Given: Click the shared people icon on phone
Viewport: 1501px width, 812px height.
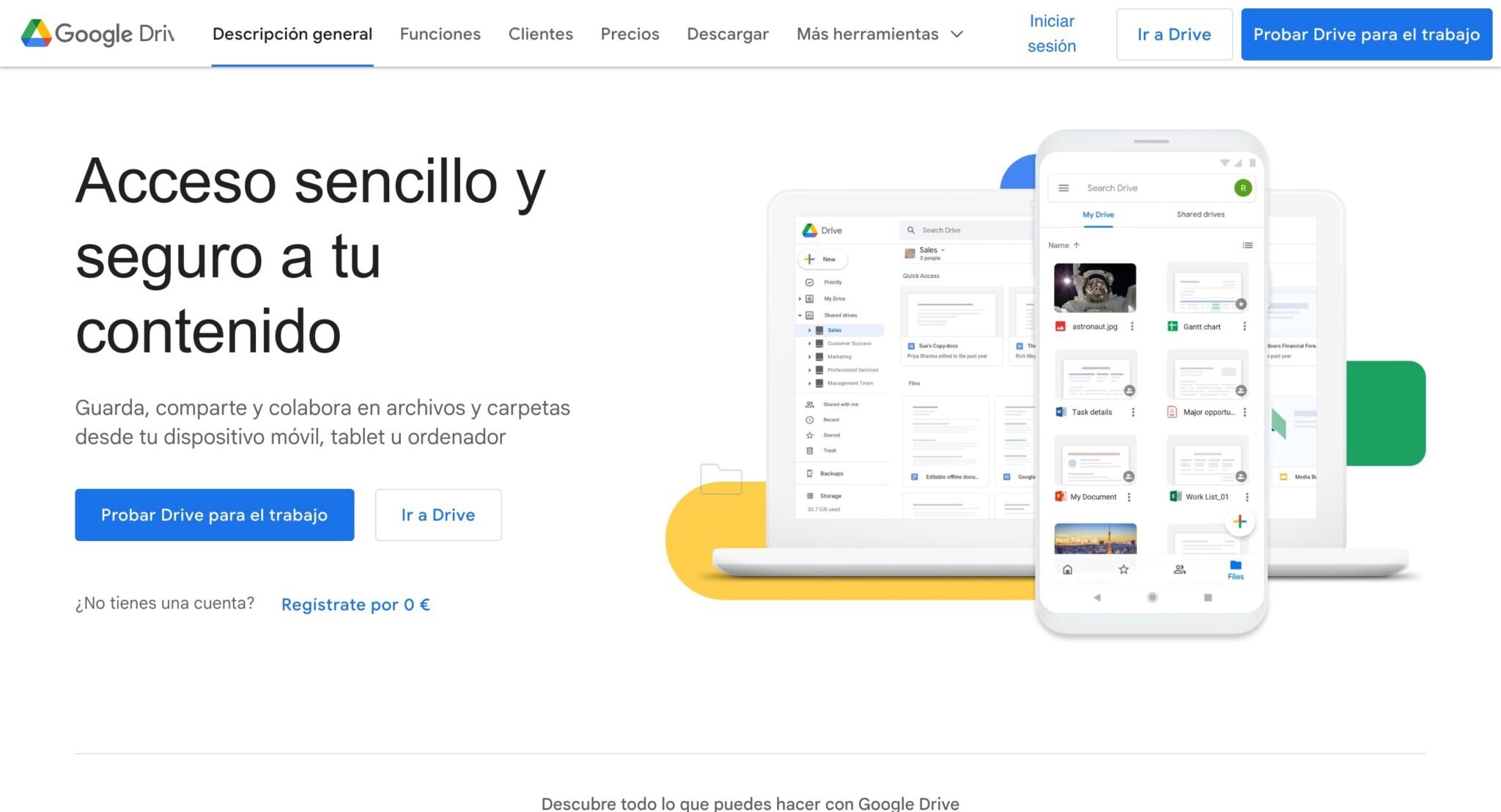Looking at the screenshot, I should pos(1180,569).
